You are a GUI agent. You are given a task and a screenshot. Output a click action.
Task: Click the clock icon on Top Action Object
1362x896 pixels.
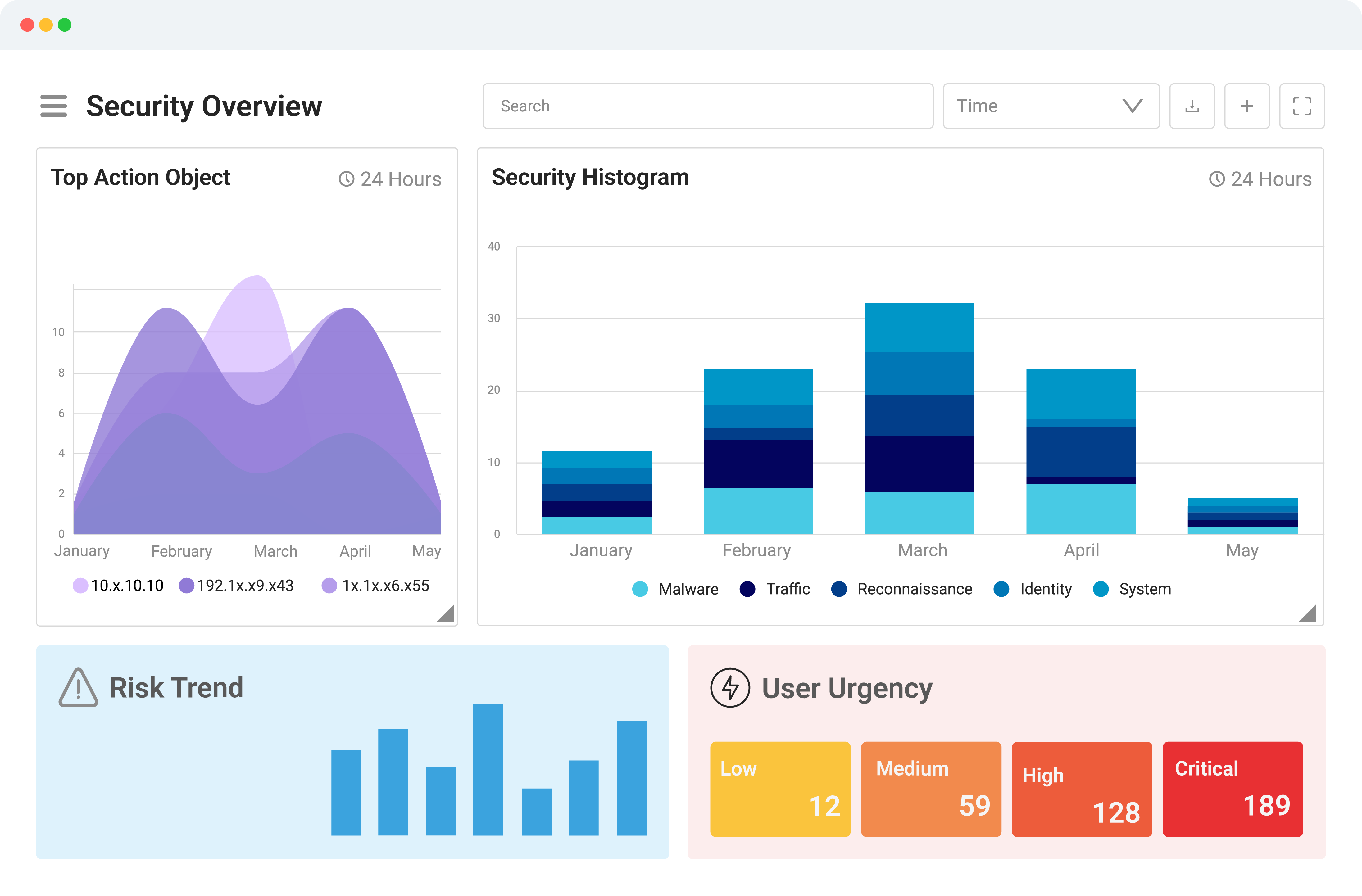346,179
